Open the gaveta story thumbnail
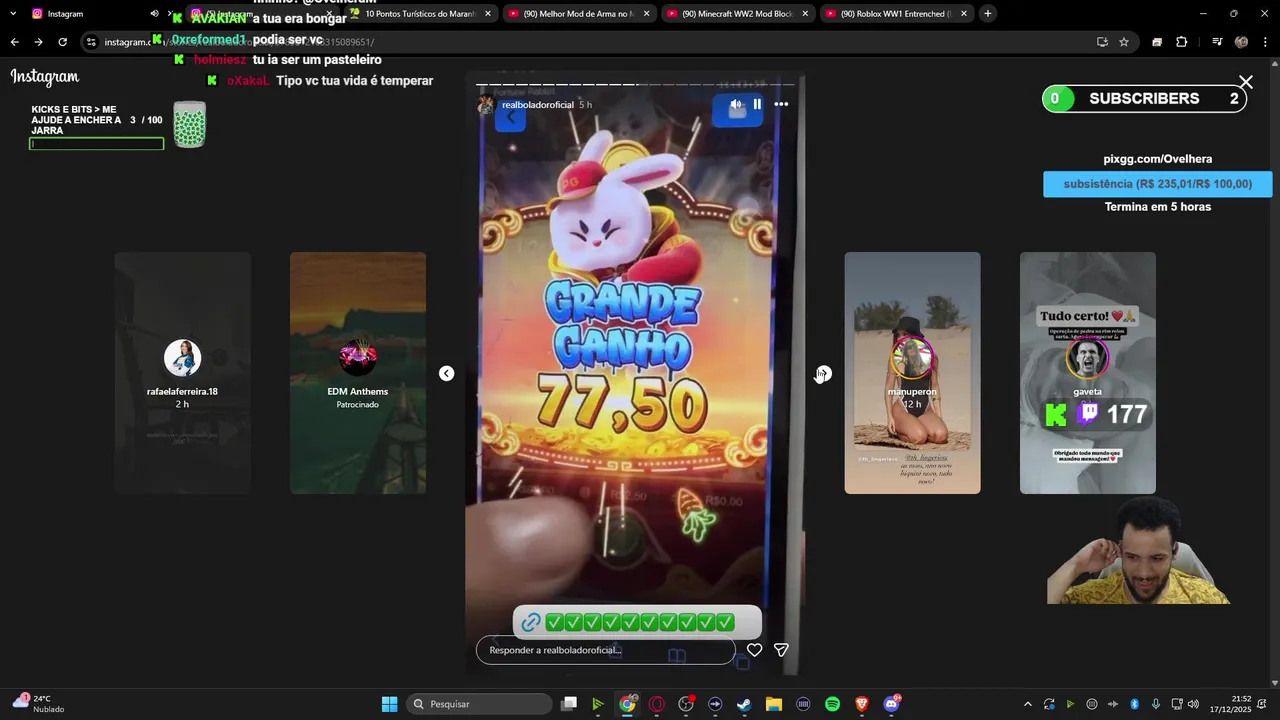Screen dimensions: 1280x720 point(1088,373)
